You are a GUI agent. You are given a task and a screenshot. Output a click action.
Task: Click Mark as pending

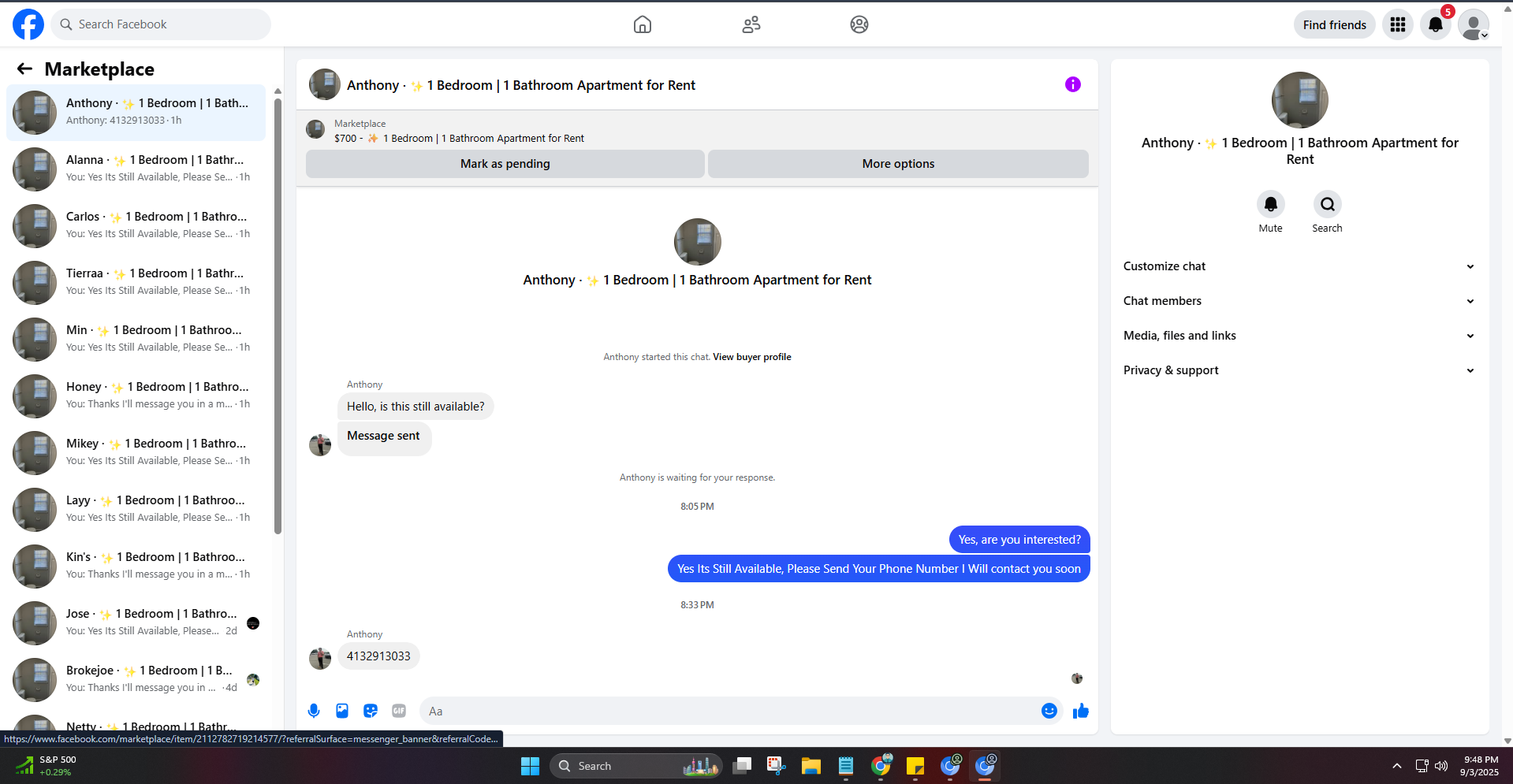(505, 164)
